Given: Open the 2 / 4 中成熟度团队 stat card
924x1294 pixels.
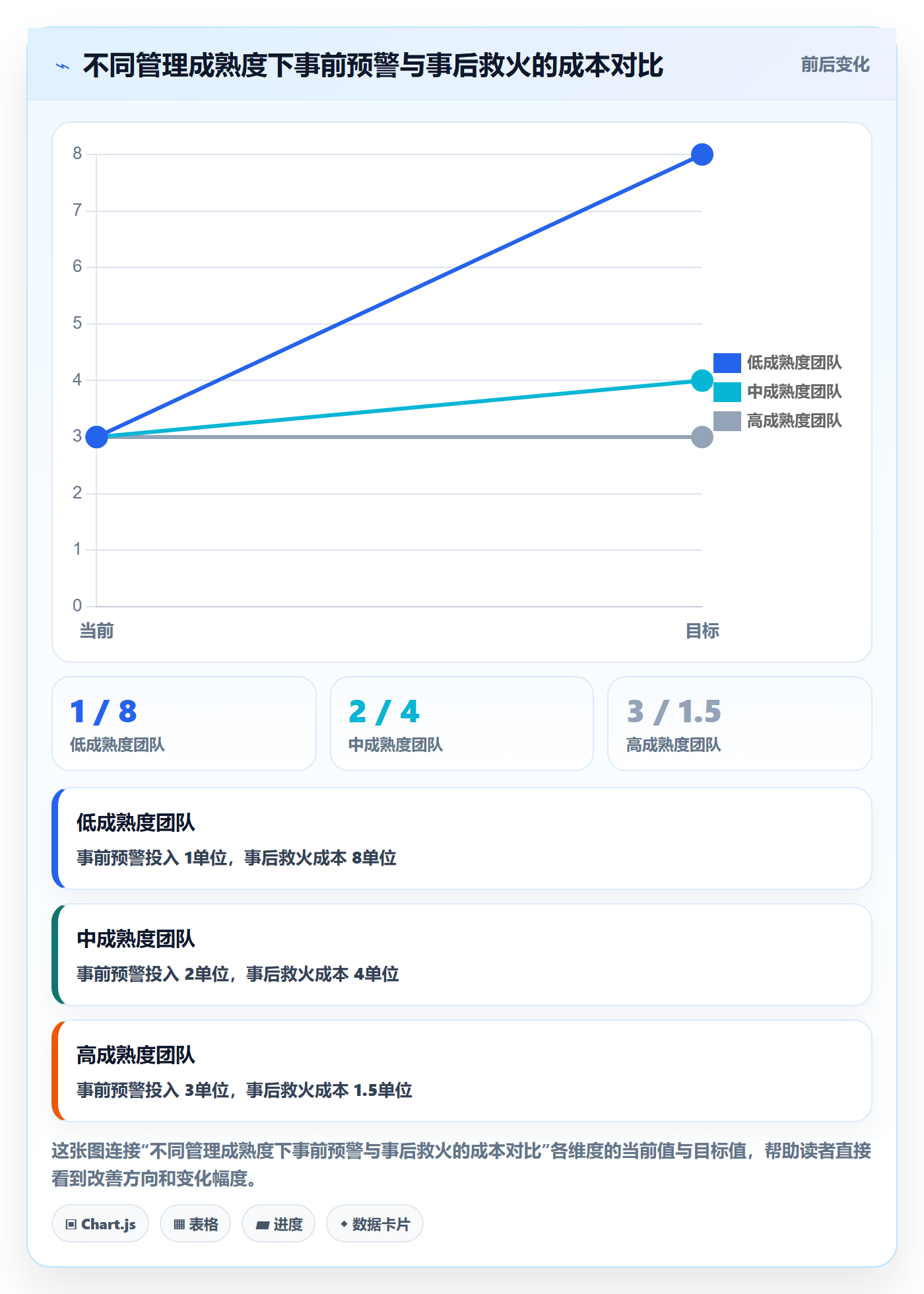Looking at the screenshot, I should 462,724.
